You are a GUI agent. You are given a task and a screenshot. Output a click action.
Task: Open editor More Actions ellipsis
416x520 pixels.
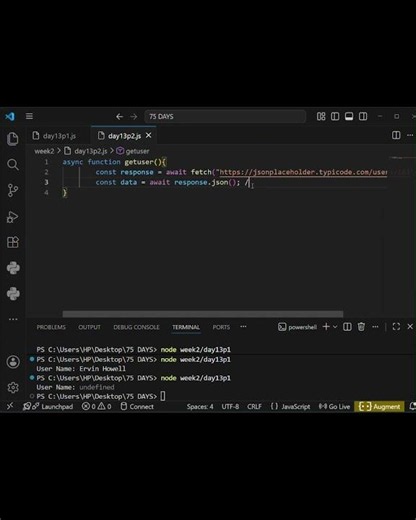coord(410,135)
